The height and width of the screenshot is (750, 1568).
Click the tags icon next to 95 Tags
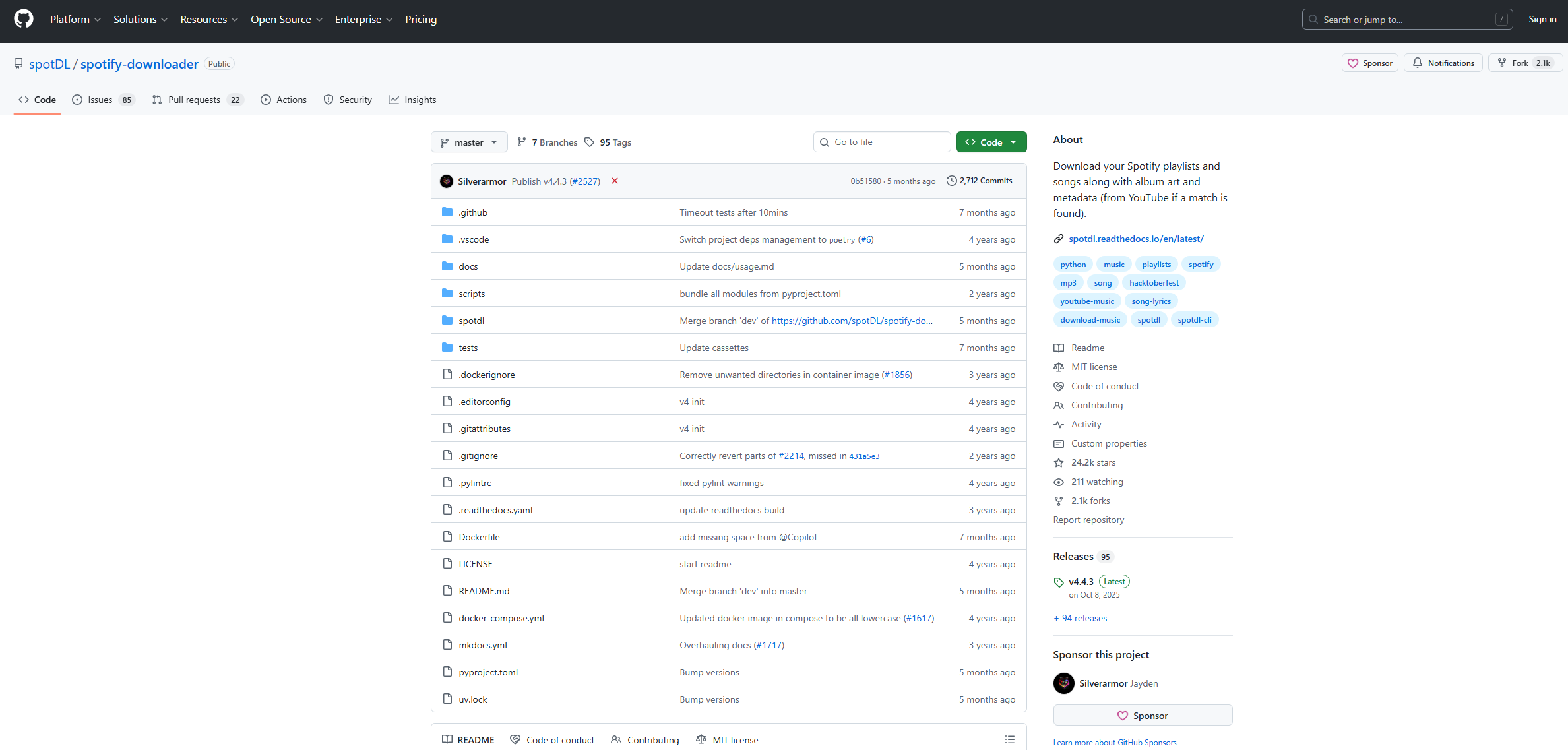590,142
